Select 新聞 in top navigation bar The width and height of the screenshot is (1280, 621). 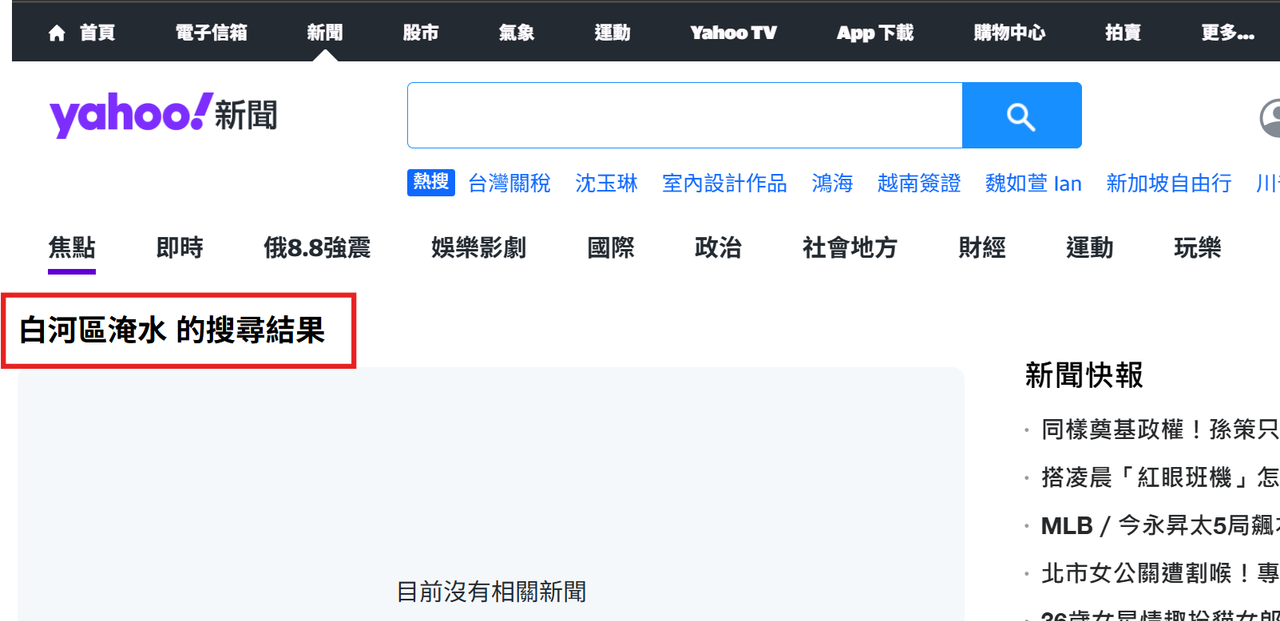click(325, 33)
